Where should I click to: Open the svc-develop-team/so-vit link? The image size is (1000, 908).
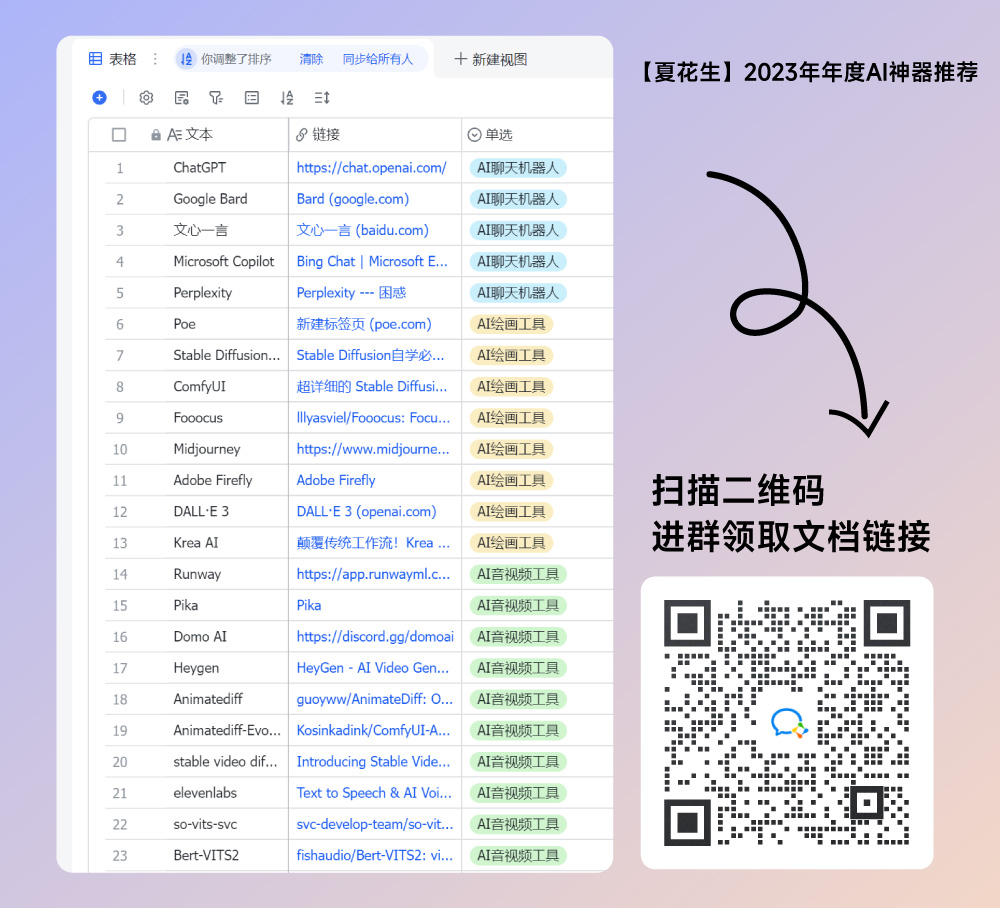coord(375,824)
